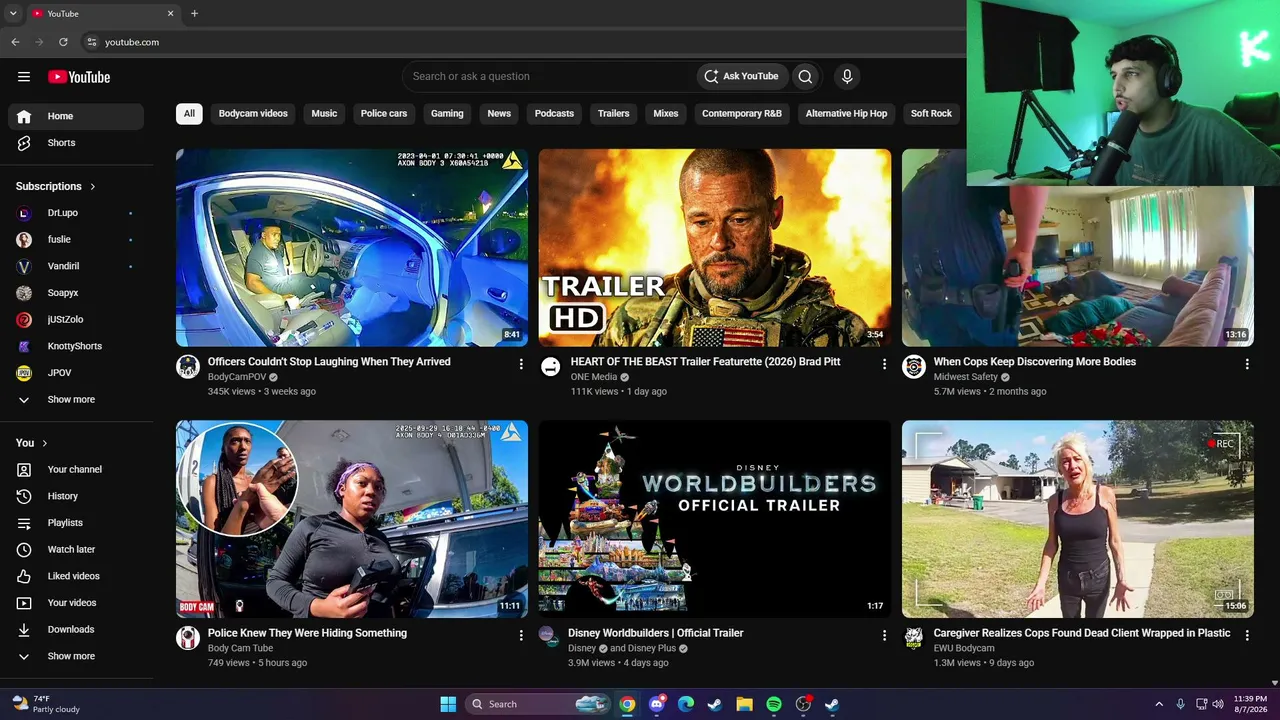Expand Show more under the You section
The height and width of the screenshot is (720, 1280).
click(76, 656)
